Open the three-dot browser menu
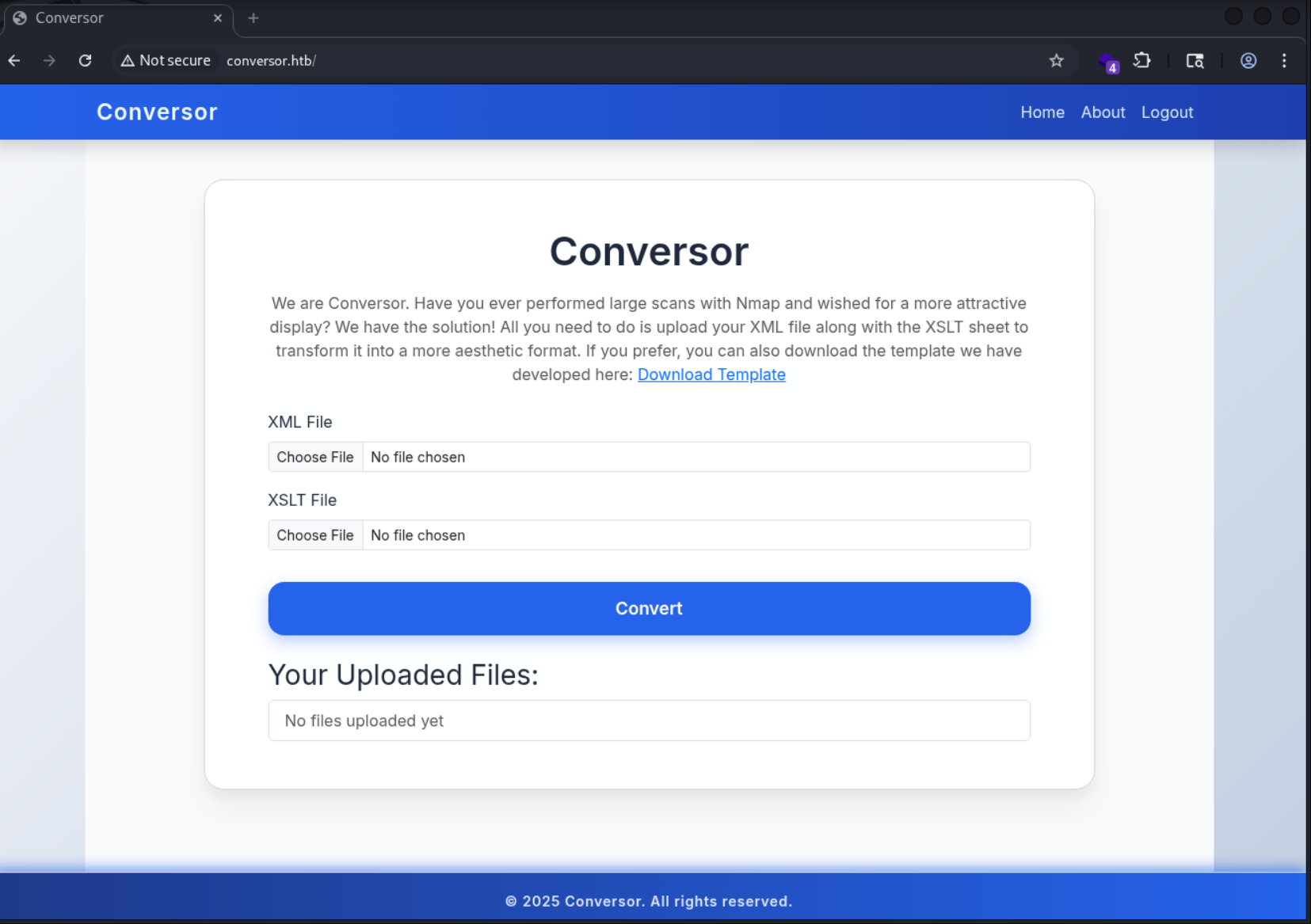This screenshot has height=924, width=1311. (x=1284, y=60)
